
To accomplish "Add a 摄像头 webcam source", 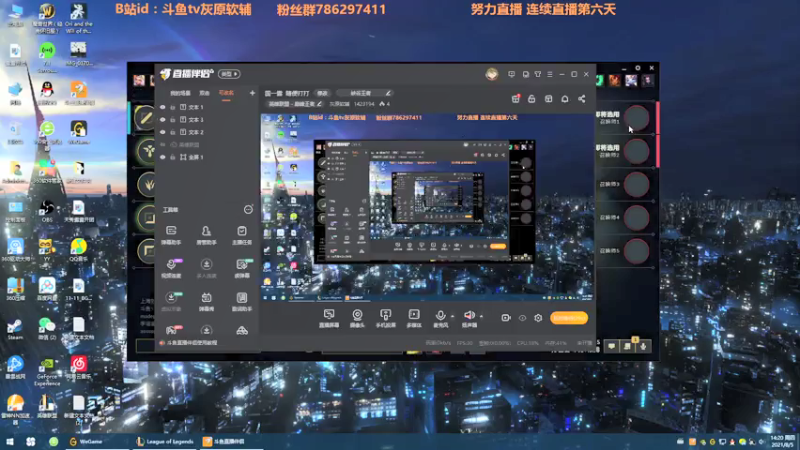I will (357, 318).
